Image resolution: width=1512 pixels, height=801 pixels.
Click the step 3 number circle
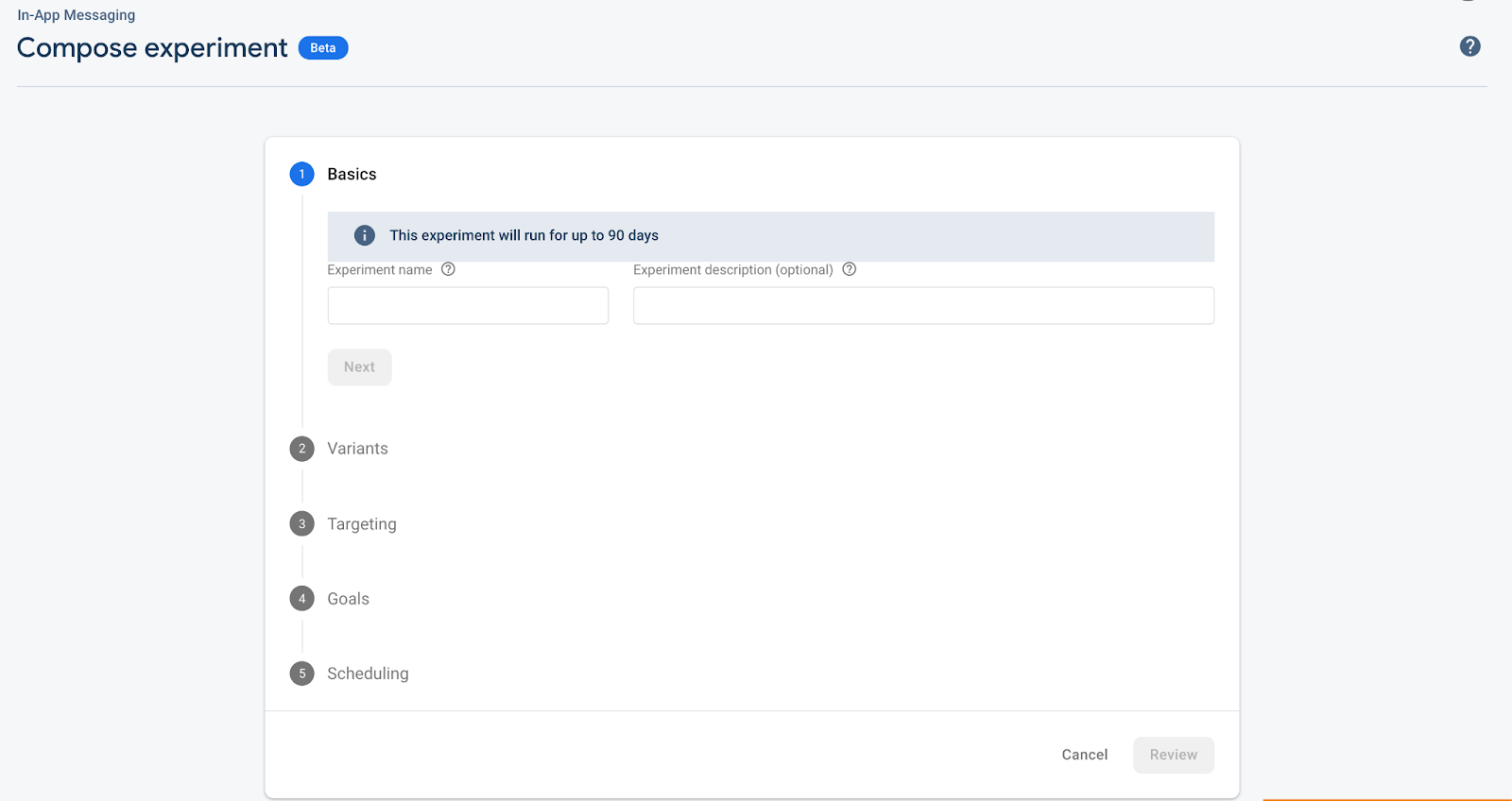pyautogui.click(x=301, y=524)
